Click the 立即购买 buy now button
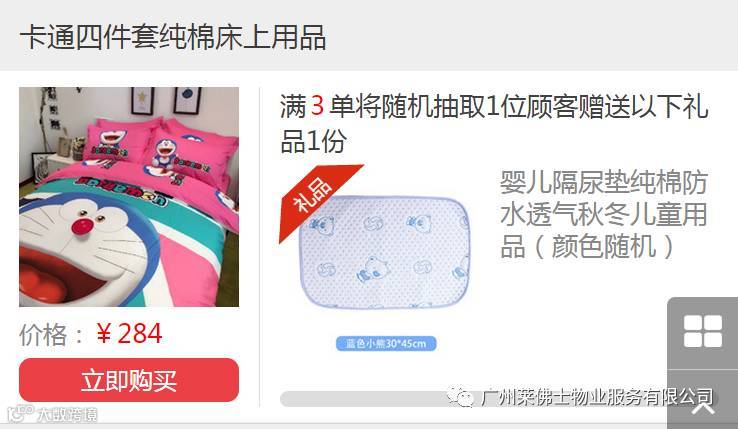Image resolution: width=738 pixels, height=429 pixels. coord(129,380)
